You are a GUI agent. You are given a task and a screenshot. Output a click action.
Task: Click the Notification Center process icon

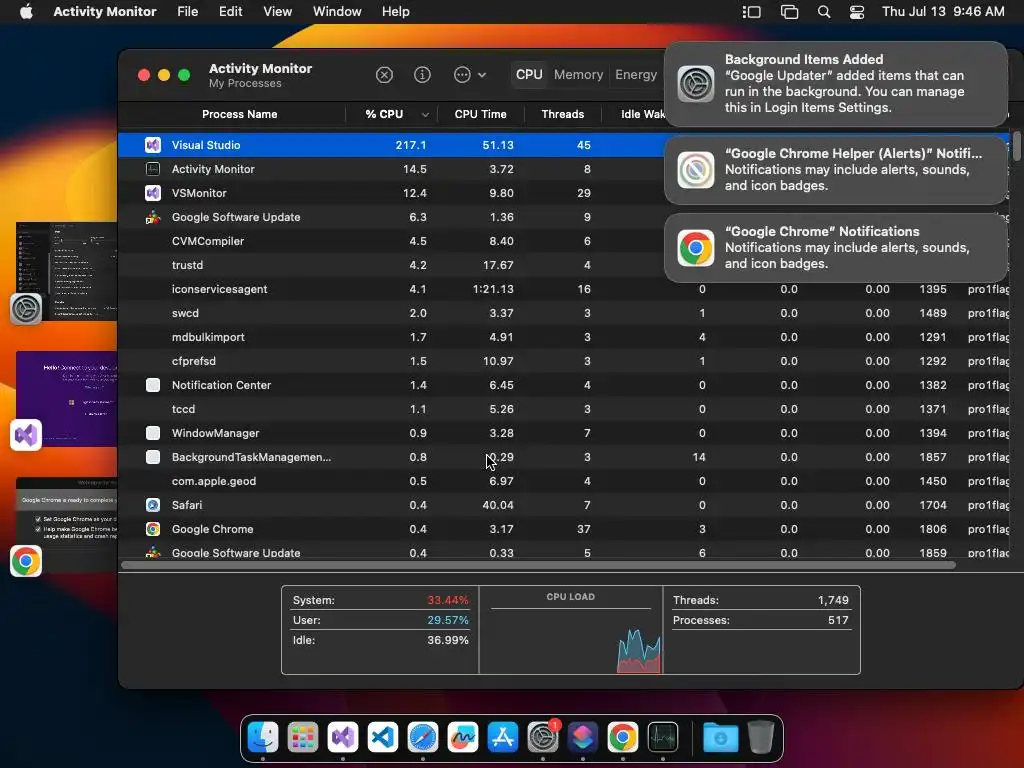click(153, 385)
